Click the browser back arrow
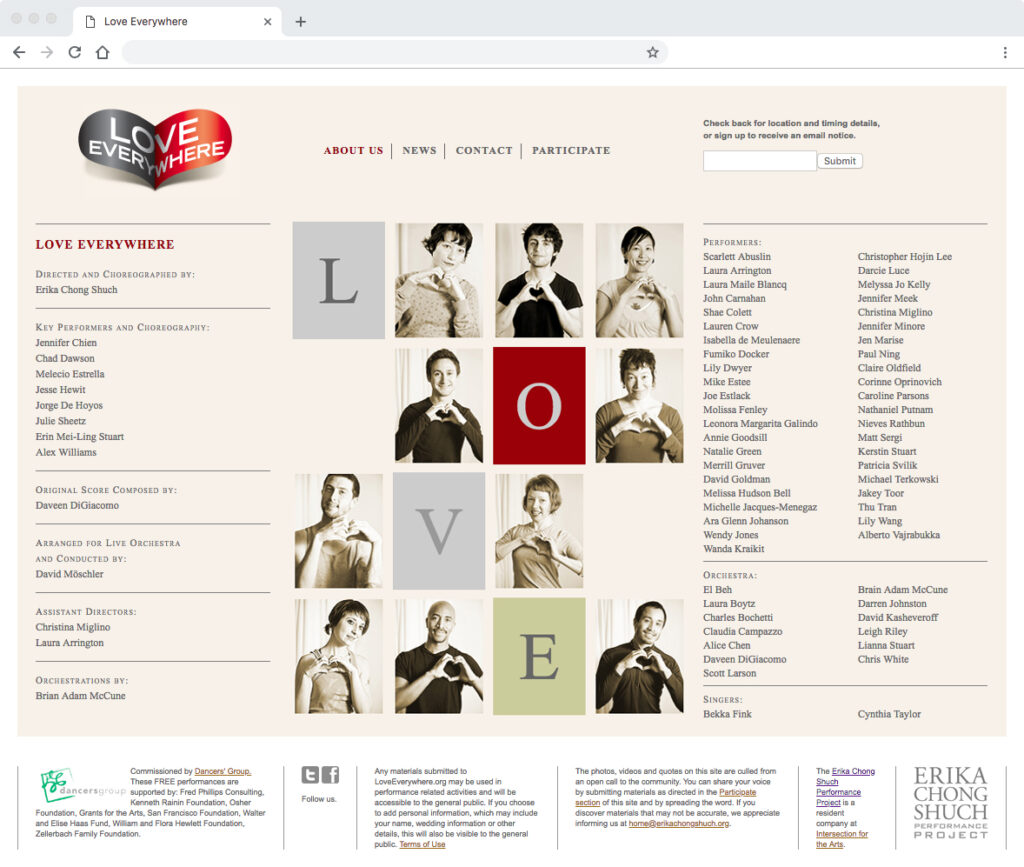 point(19,52)
